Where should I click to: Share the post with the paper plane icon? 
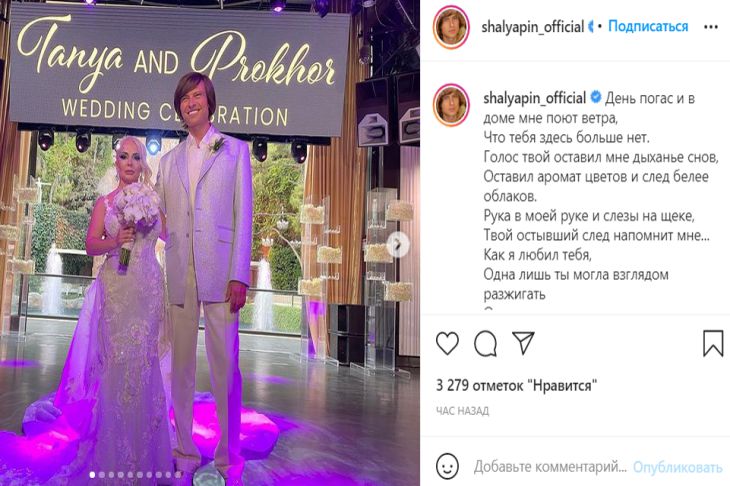tap(523, 343)
